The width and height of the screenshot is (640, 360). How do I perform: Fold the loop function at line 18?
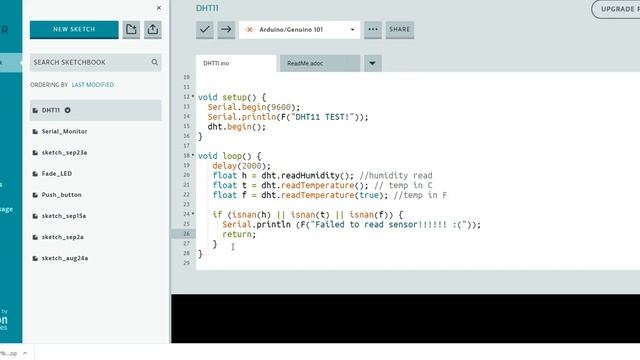pos(193,156)
